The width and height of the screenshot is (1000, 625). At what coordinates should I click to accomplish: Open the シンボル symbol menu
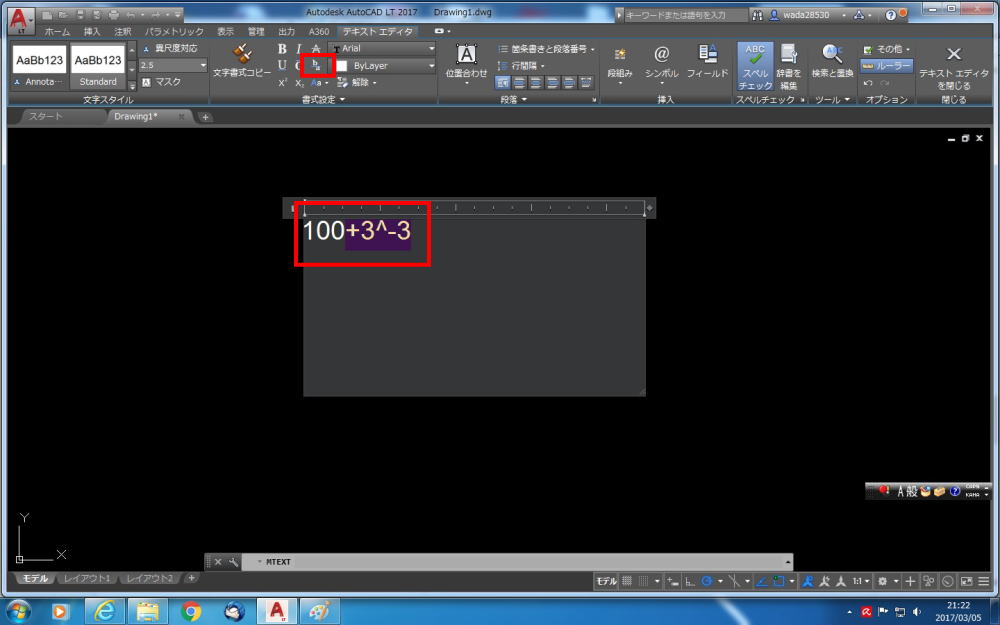661,64
